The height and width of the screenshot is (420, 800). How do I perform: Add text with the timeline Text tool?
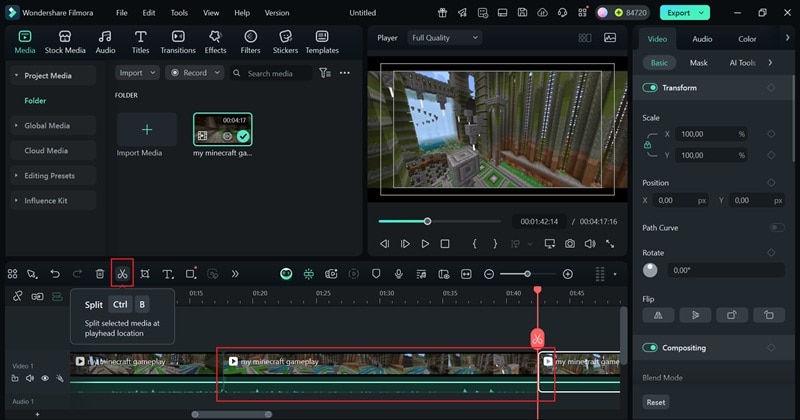(167, 274)
